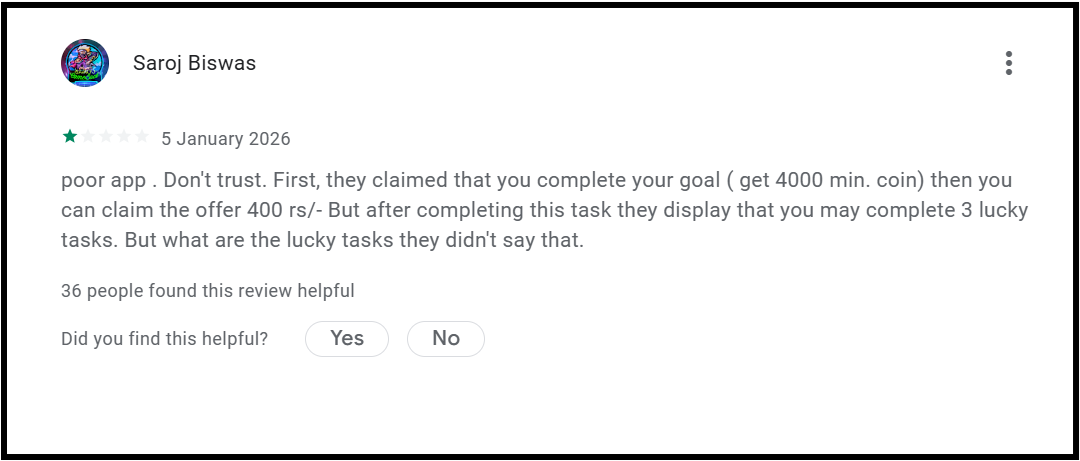Click the black bar above the review card
Screen dimensions: 1080x461
pyautogui.click(x=540, y=3)
